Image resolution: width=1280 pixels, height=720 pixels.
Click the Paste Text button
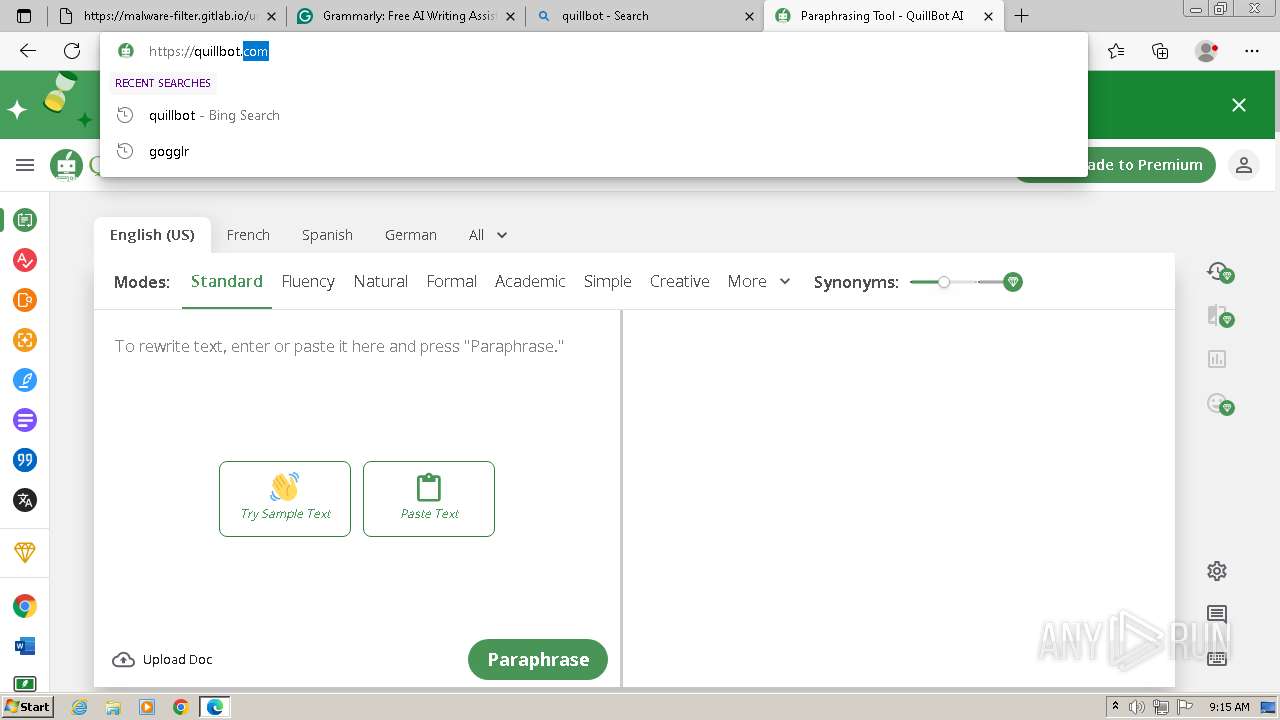pyautogui.click(x=429, y=499)
